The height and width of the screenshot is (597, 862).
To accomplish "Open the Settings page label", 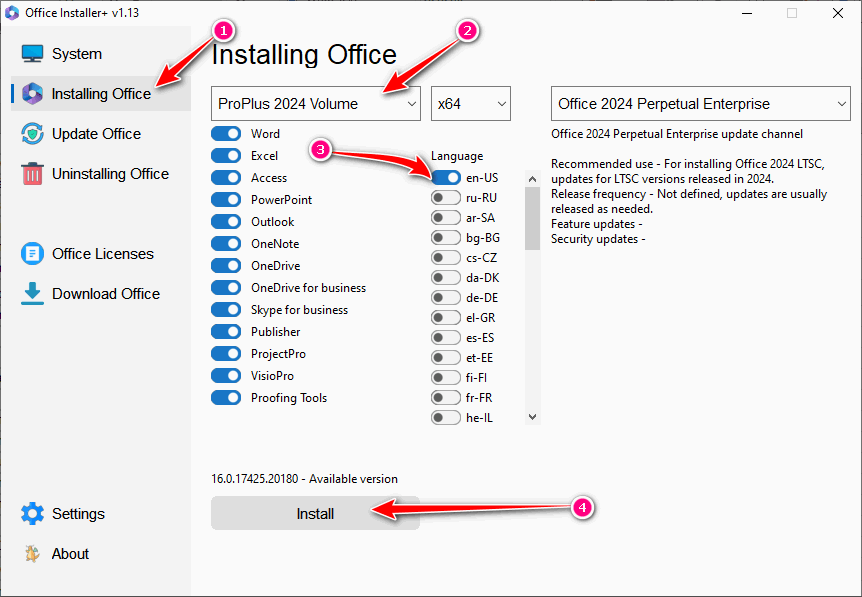I will point(78,513).
